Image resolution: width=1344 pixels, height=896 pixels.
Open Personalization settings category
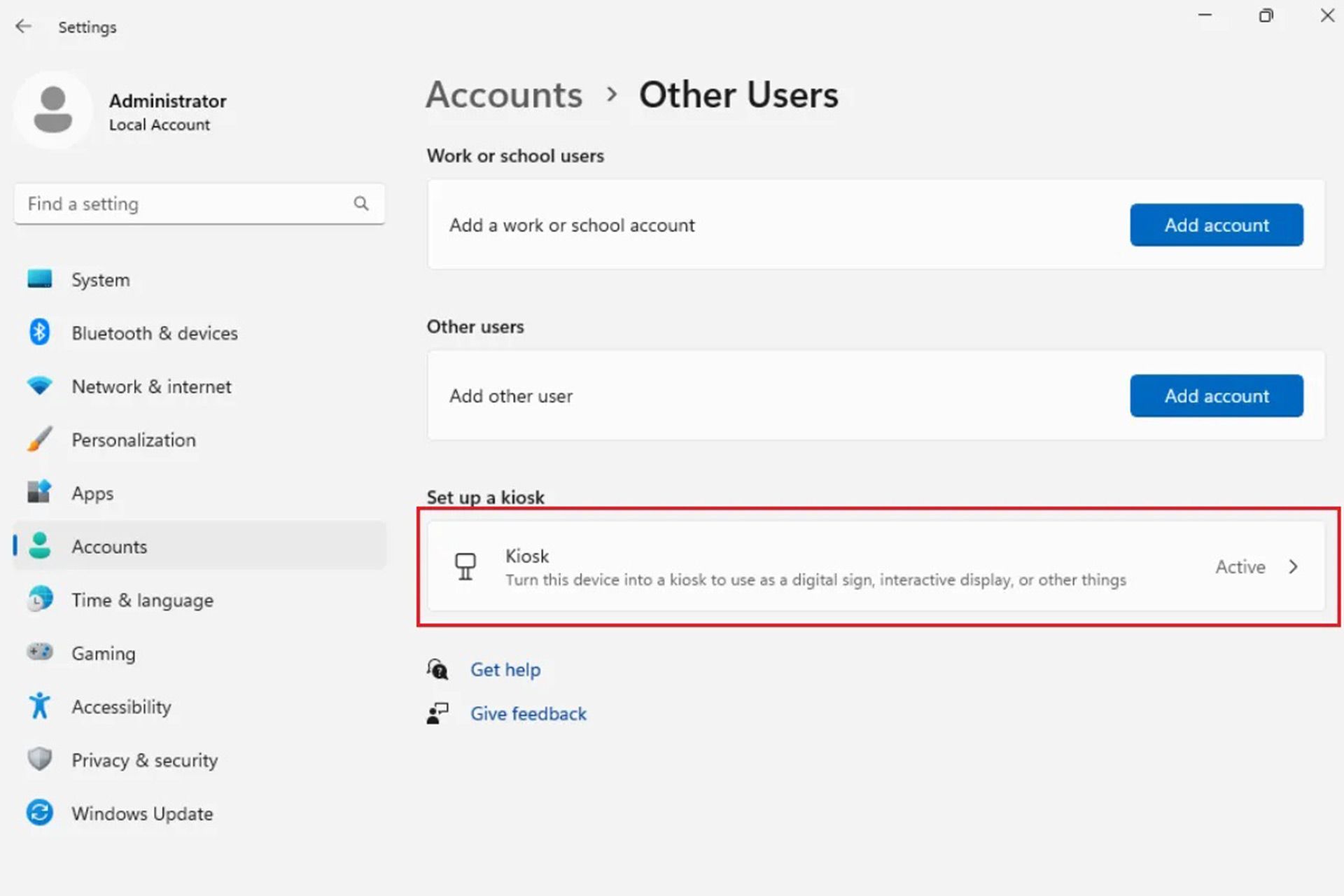(199, 440)
